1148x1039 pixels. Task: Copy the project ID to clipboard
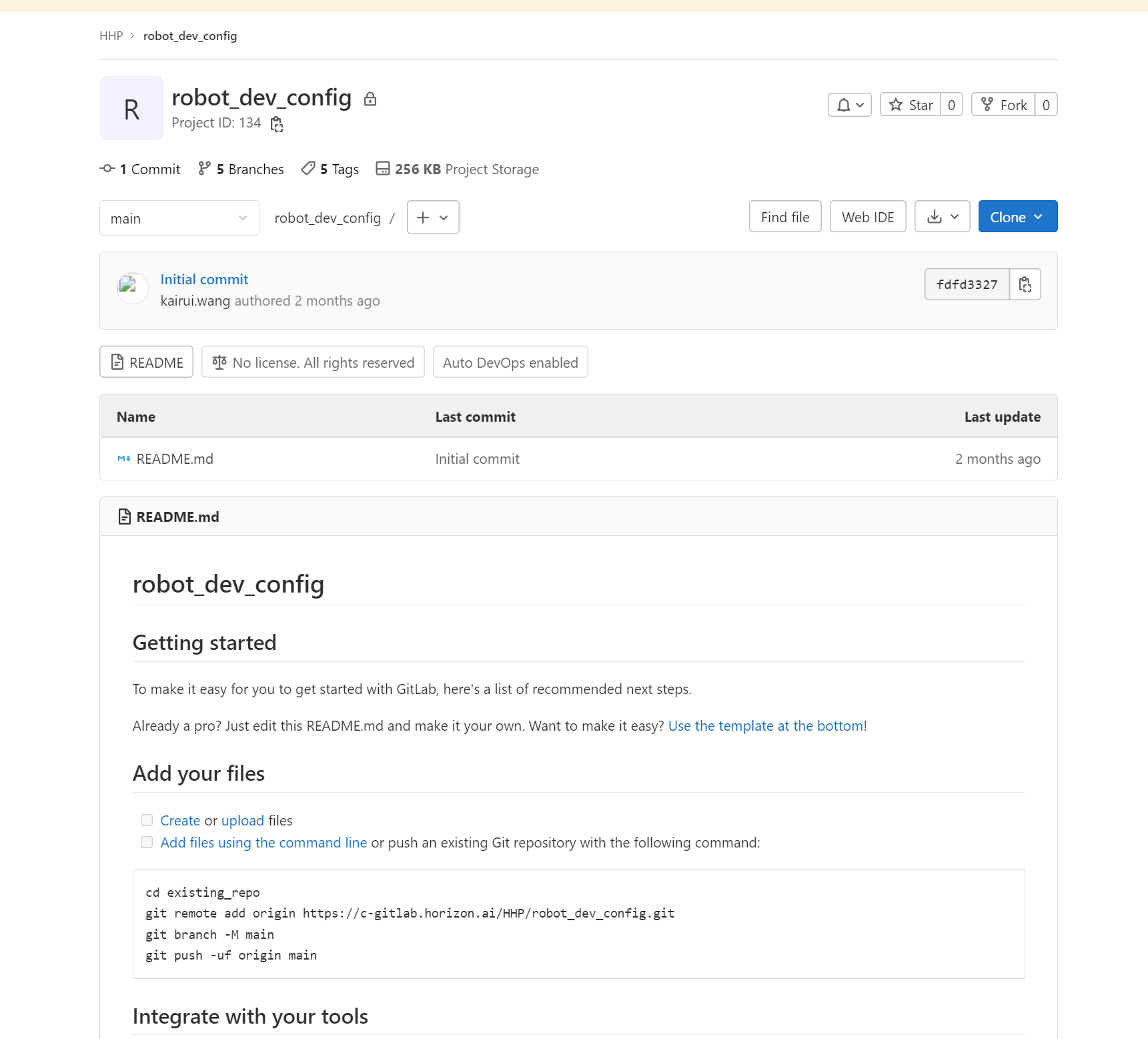tap(277, 124)
